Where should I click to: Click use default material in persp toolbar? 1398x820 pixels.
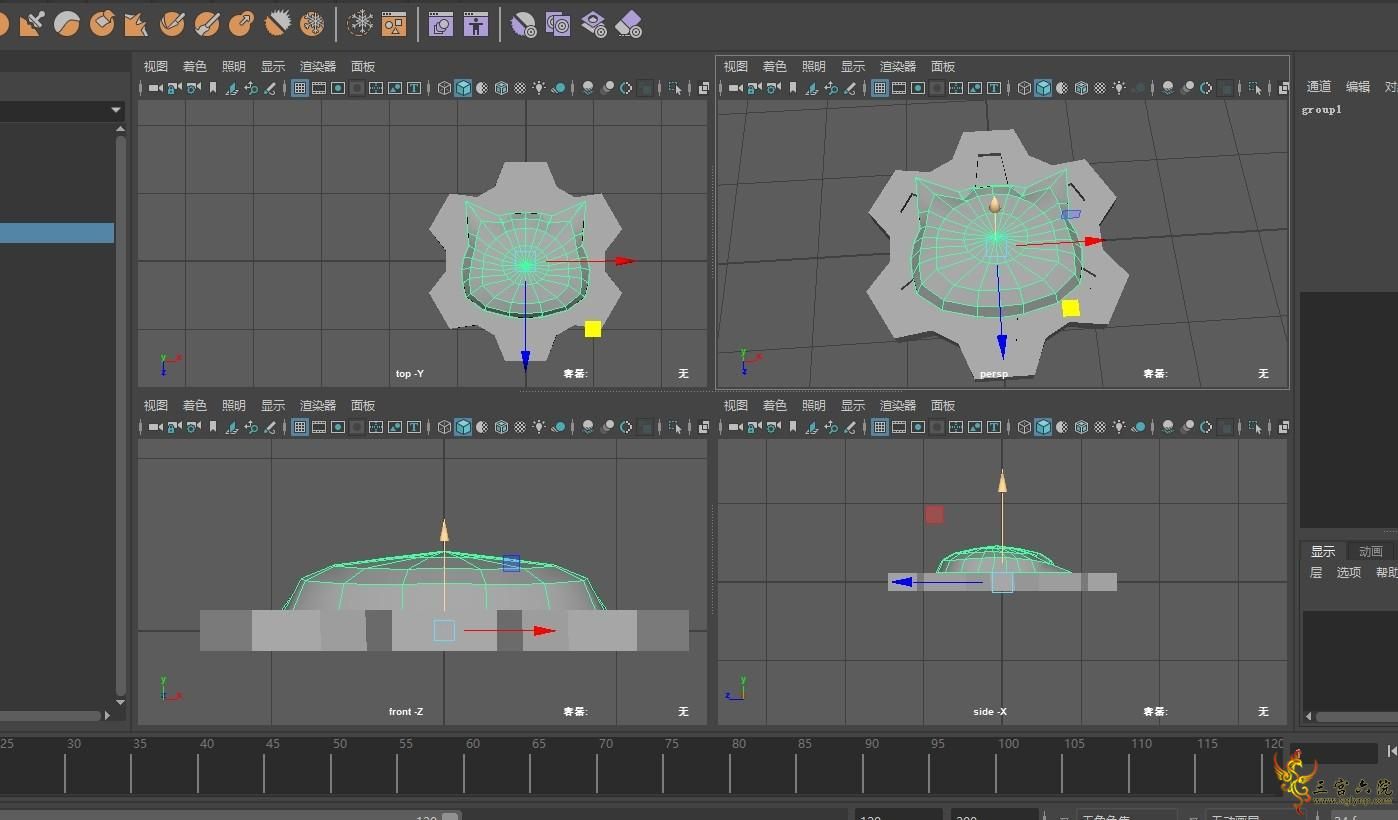tap(1062, 88)
